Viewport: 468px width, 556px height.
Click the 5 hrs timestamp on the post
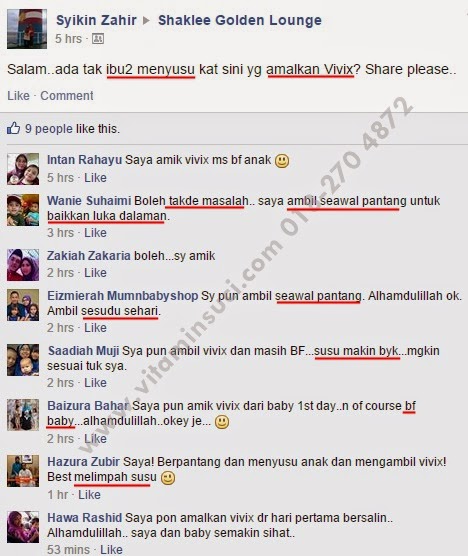point(68,39)
